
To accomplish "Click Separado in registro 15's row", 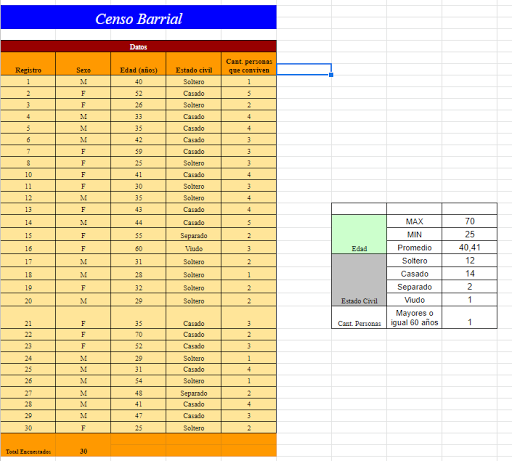I will (x=194, y=235).
